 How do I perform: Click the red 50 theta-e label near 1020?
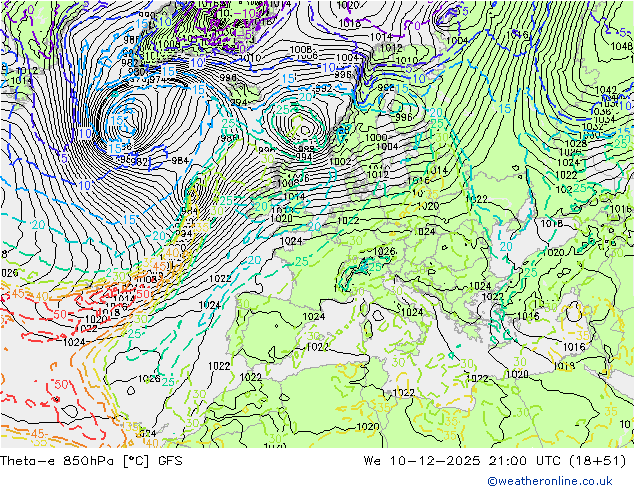pyautogui.click(x=60, y=314)
